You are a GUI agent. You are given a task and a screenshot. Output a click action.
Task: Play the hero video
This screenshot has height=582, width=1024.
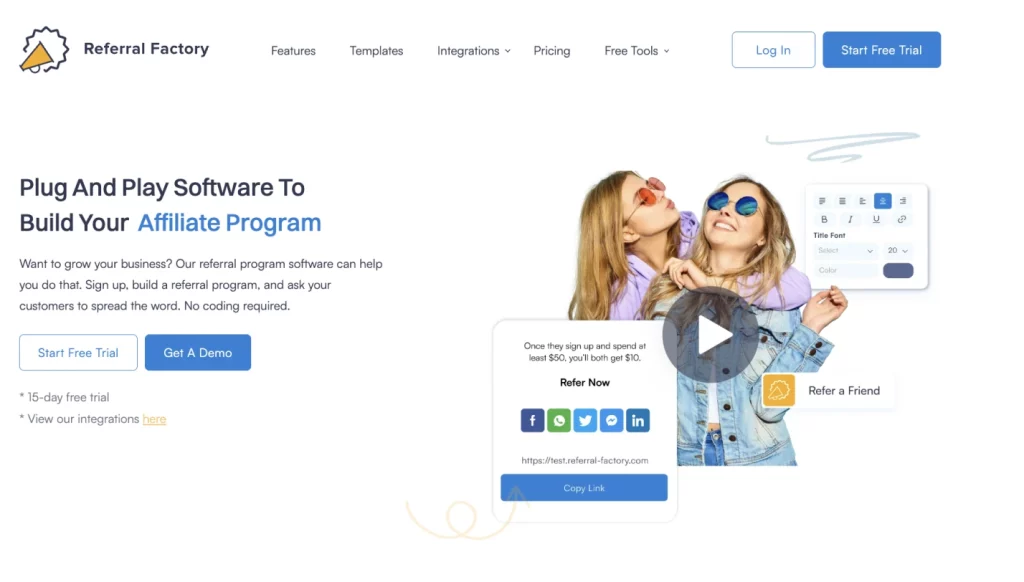[x=711, y=334]
